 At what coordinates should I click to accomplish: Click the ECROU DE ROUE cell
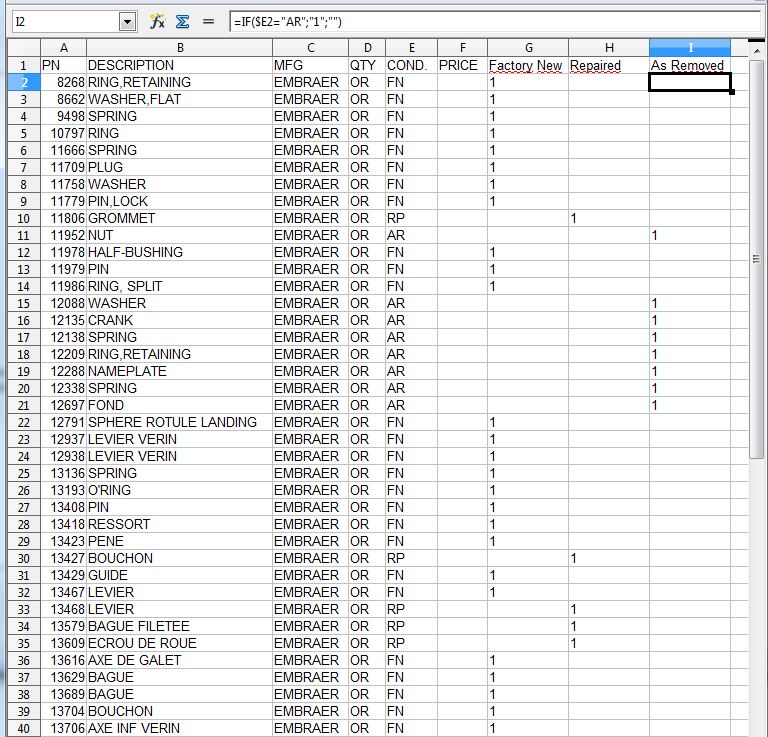tap(179, 643)
